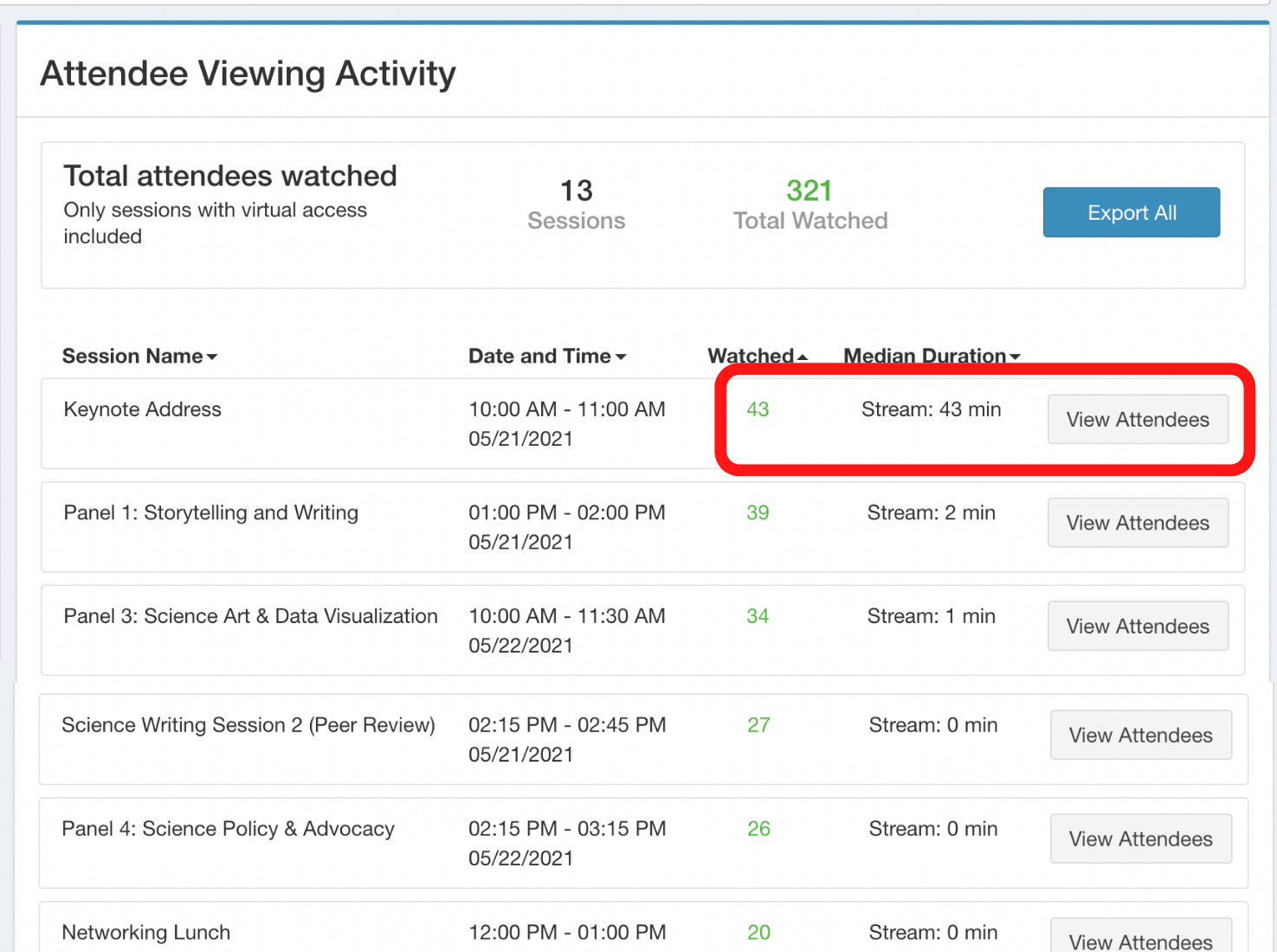Click the 321 Total Watched figure
The image size is (1277, 952).
coord(809,191)
